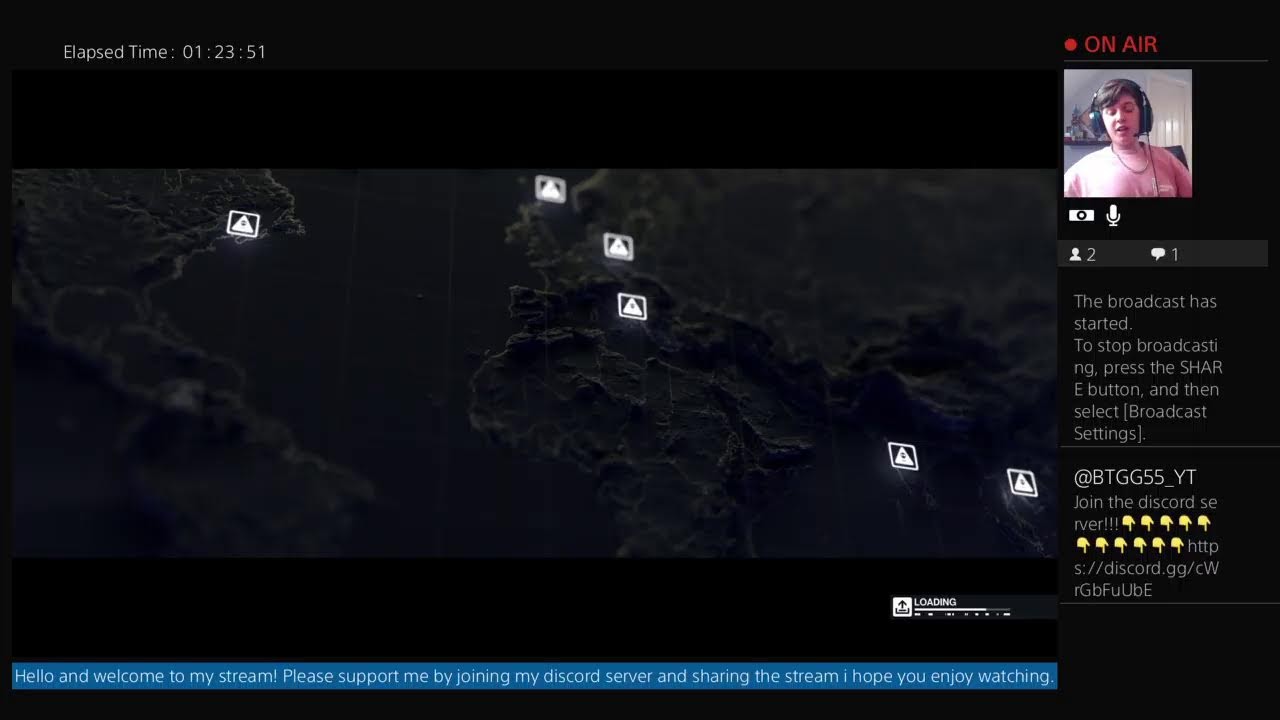Click the red ON AIR dot
This screenshot has width=1280, height=720.
point(1070,45)
